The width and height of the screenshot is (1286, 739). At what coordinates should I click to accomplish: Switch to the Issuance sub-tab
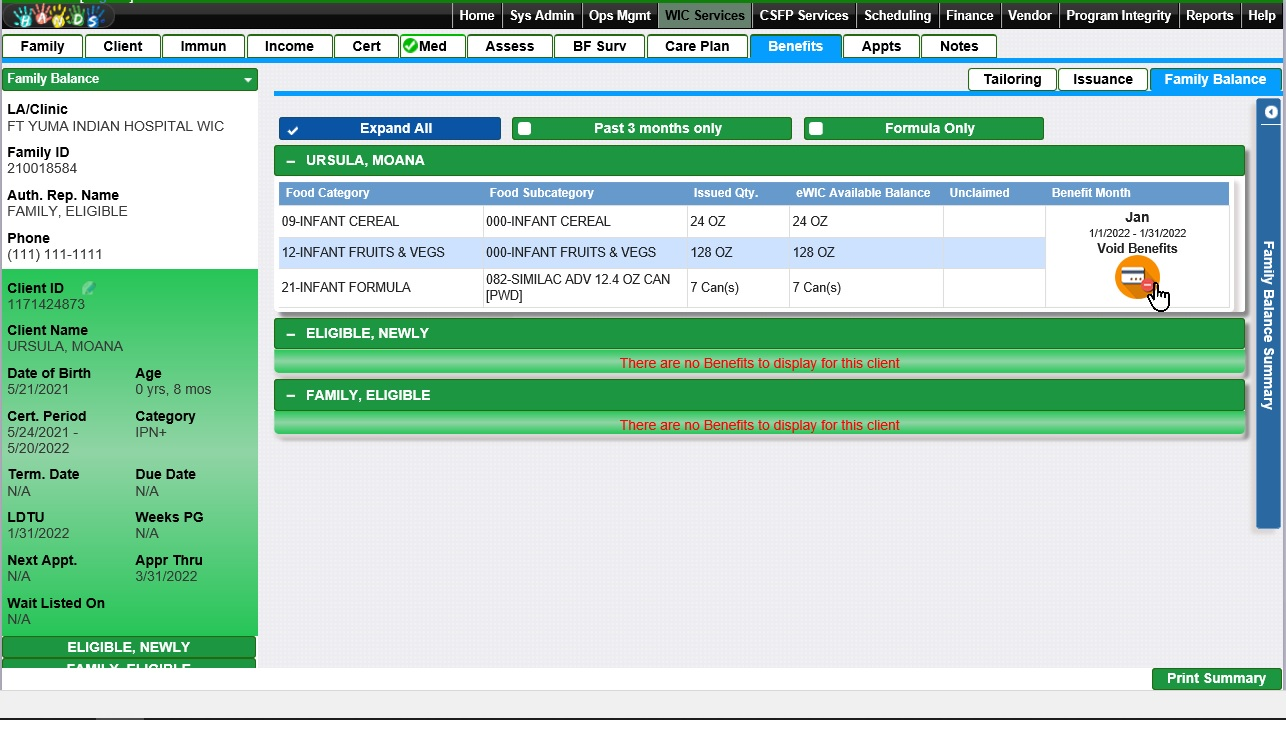pyautogui.click(x=1102, y=80)
